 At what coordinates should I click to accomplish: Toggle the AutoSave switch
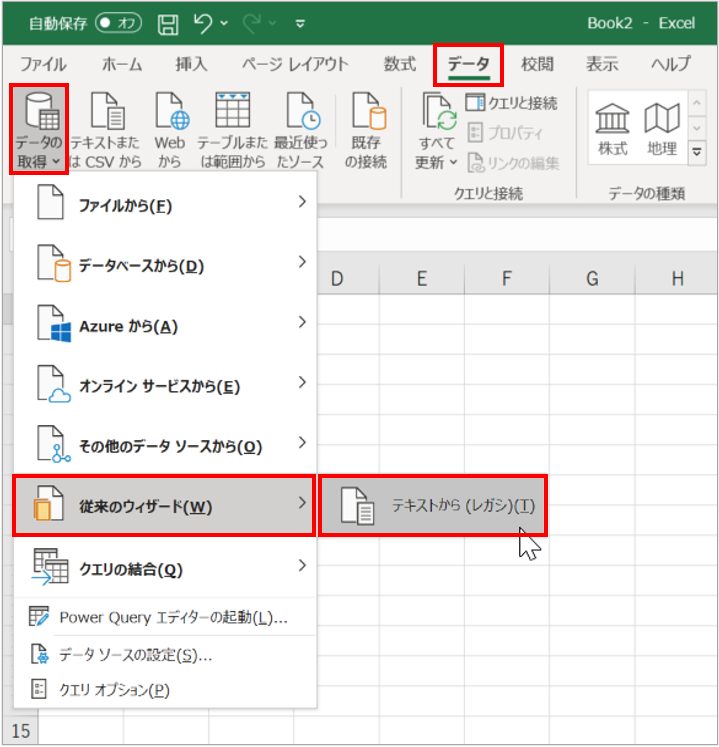click(118, 22)
